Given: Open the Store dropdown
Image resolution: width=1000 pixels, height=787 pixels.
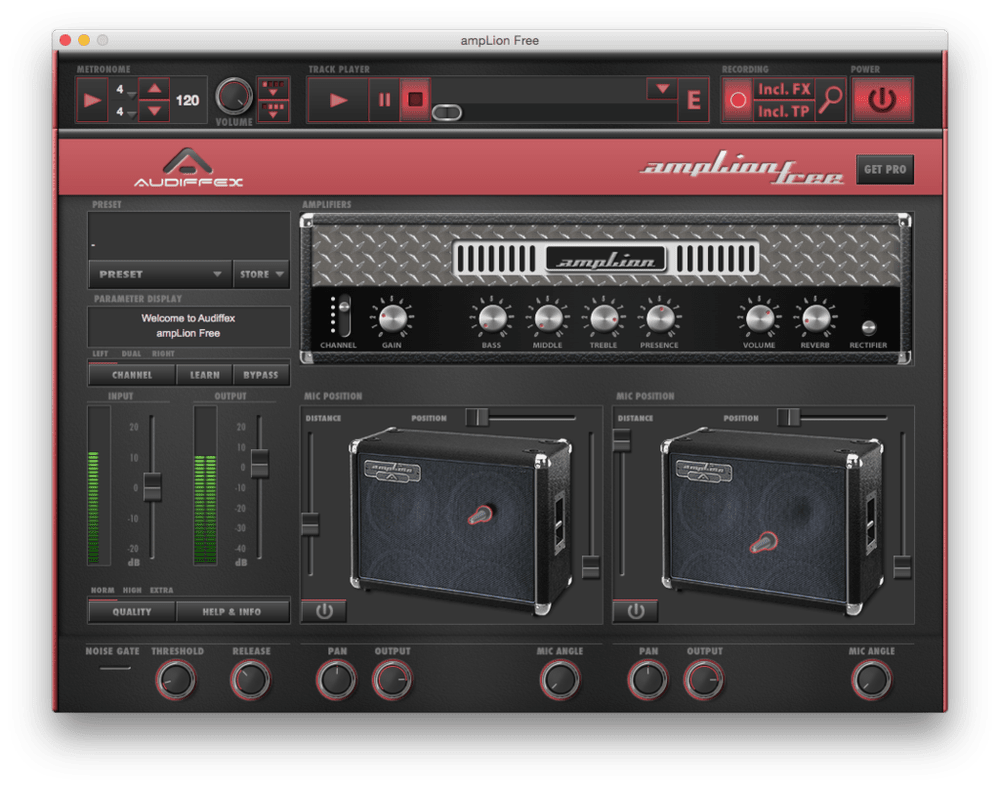Looking at the screenshot, I should tap(261, 274).
